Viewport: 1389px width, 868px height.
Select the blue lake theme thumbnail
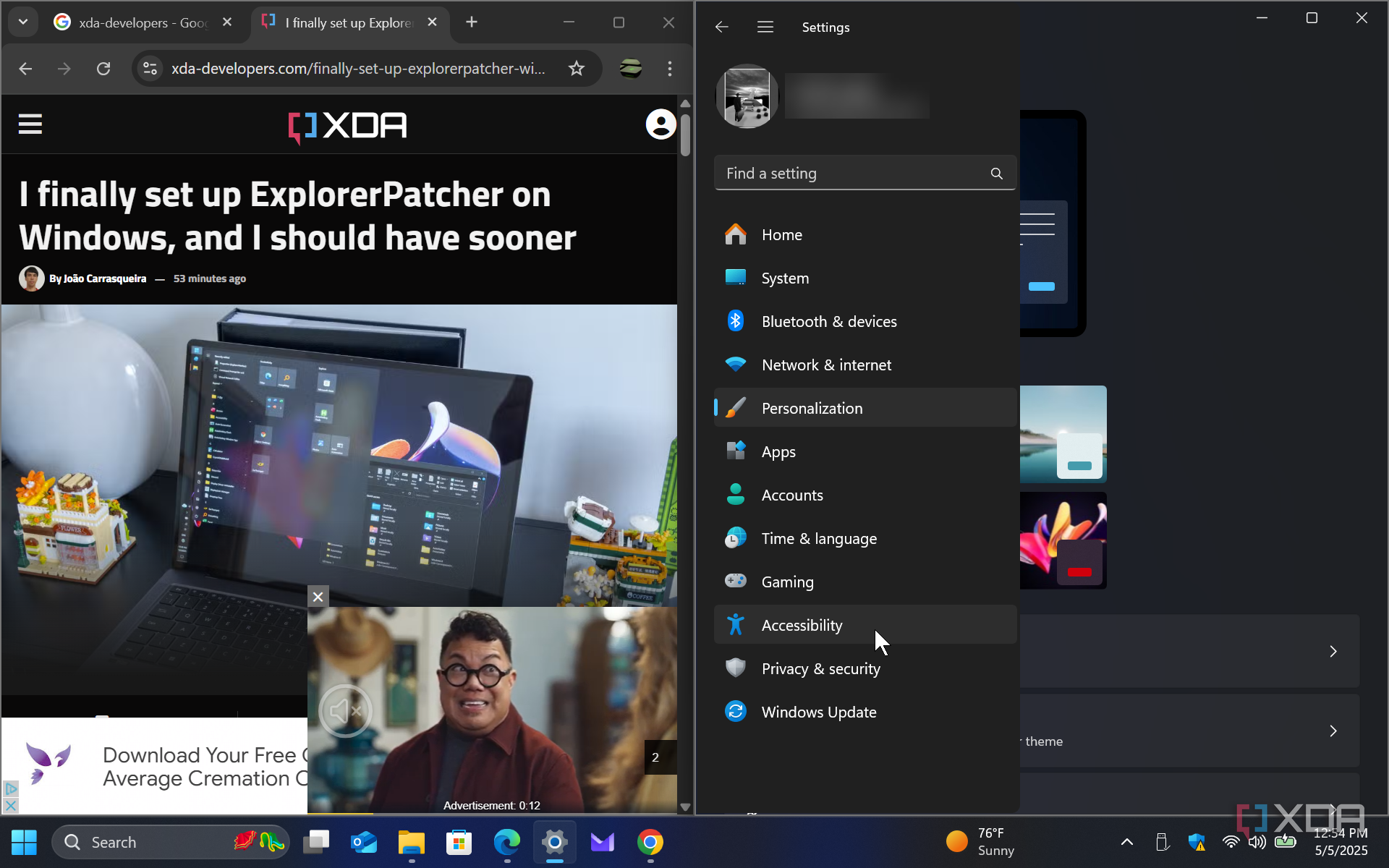(x=1063, y=434)
